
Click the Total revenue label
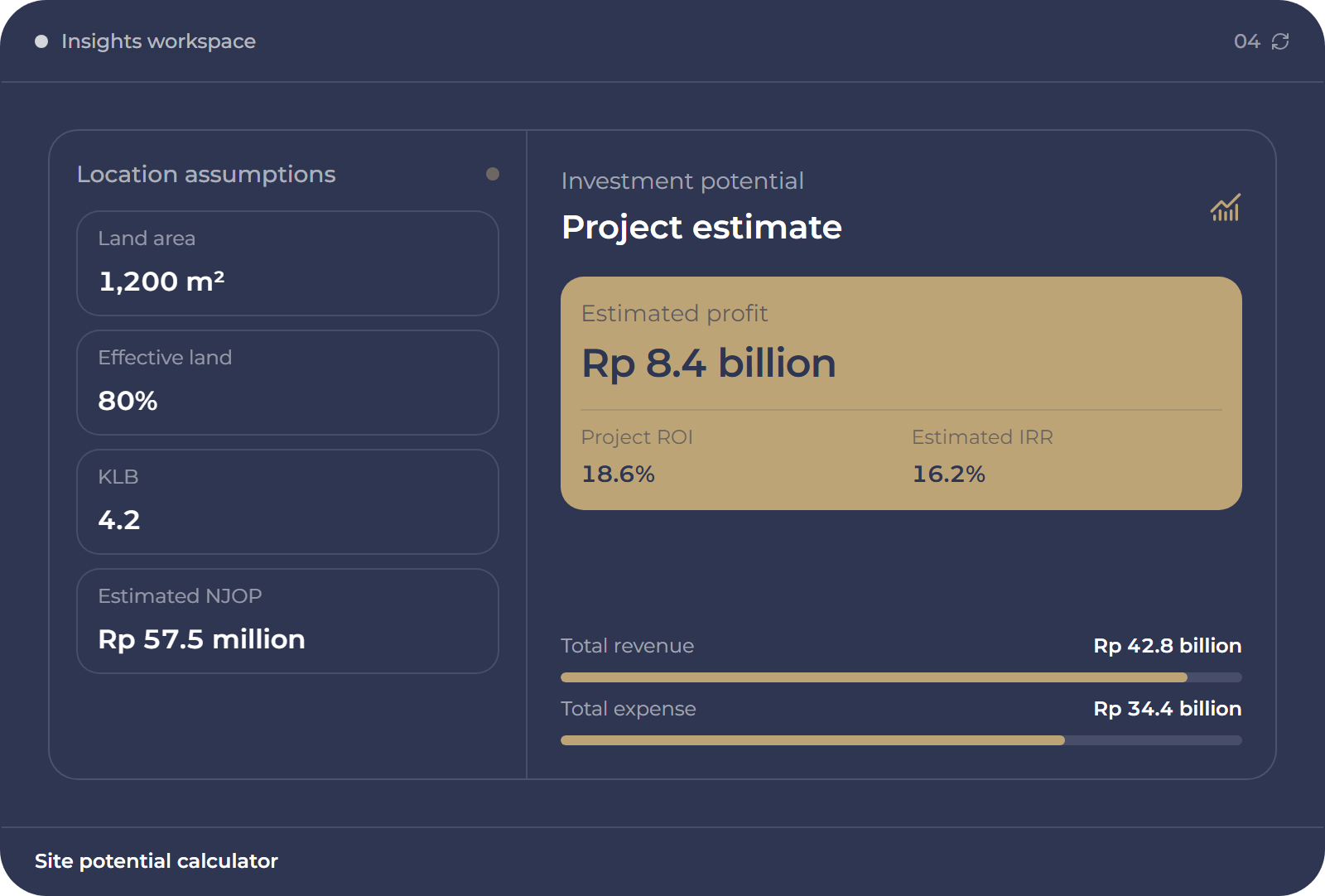point(627,646)
